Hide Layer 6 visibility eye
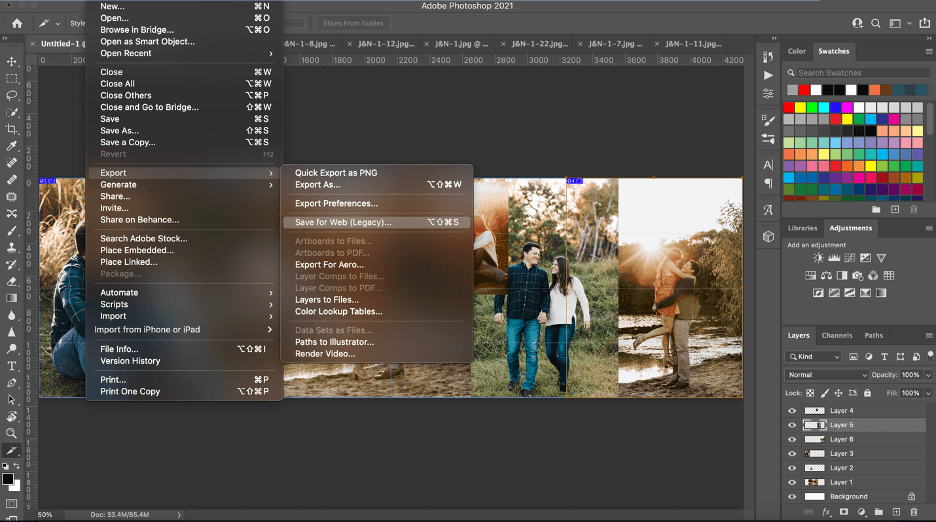936x522 pixels. click(792, 440)
